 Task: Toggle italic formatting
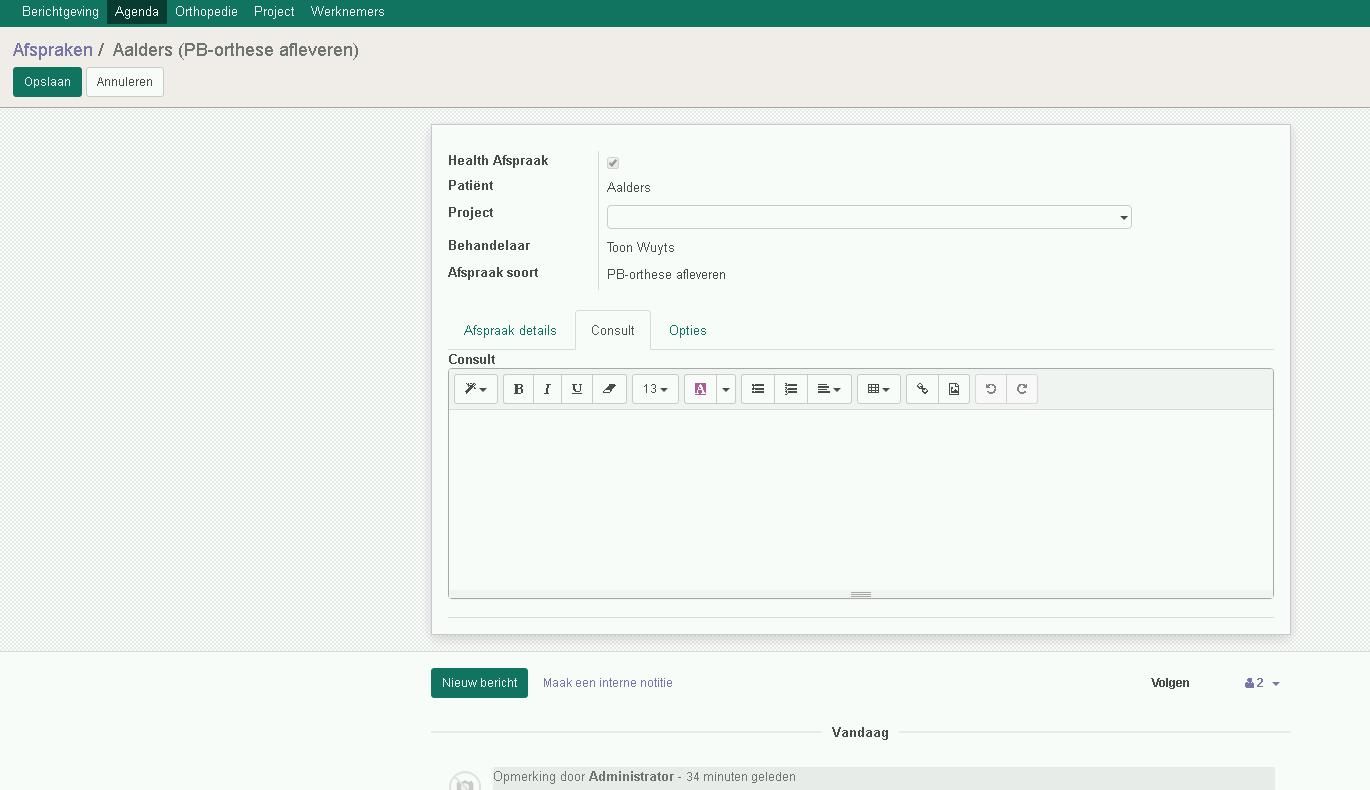tap(547, 389)
